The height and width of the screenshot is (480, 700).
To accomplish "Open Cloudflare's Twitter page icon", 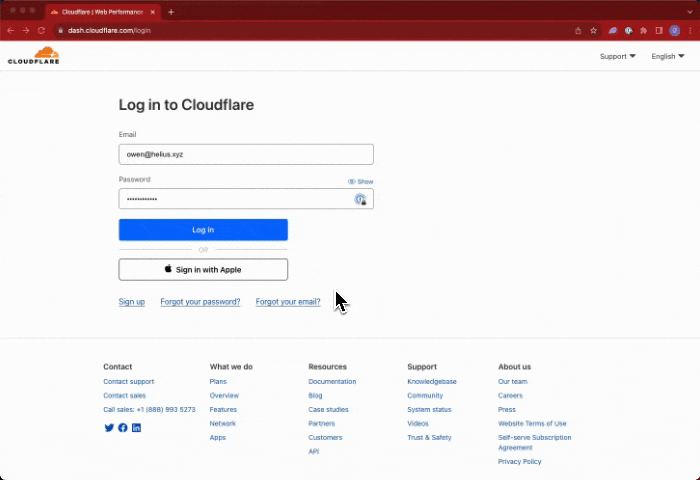I will (109, 428).
